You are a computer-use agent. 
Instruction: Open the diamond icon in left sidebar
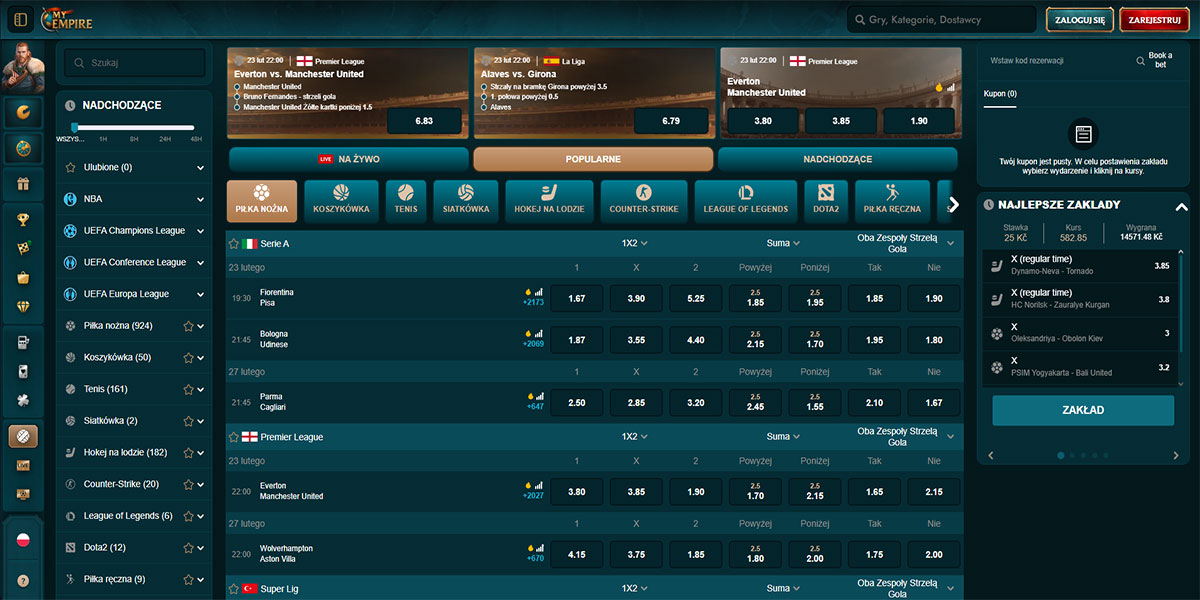point(23,307)
